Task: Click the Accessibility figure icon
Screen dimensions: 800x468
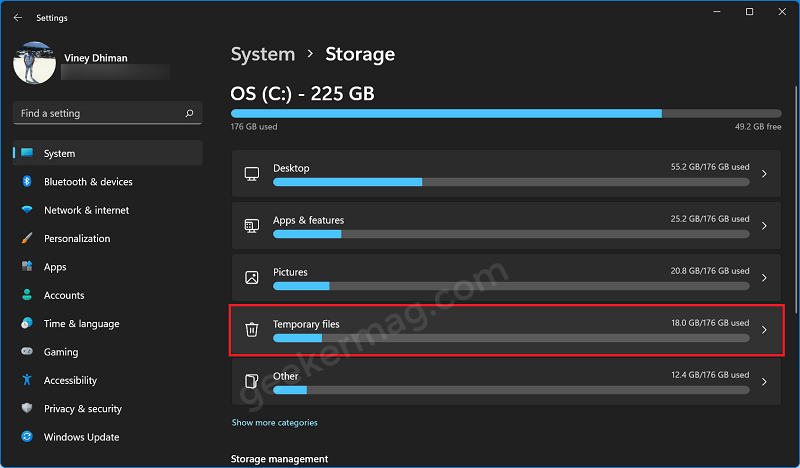Action: (27, 380)
